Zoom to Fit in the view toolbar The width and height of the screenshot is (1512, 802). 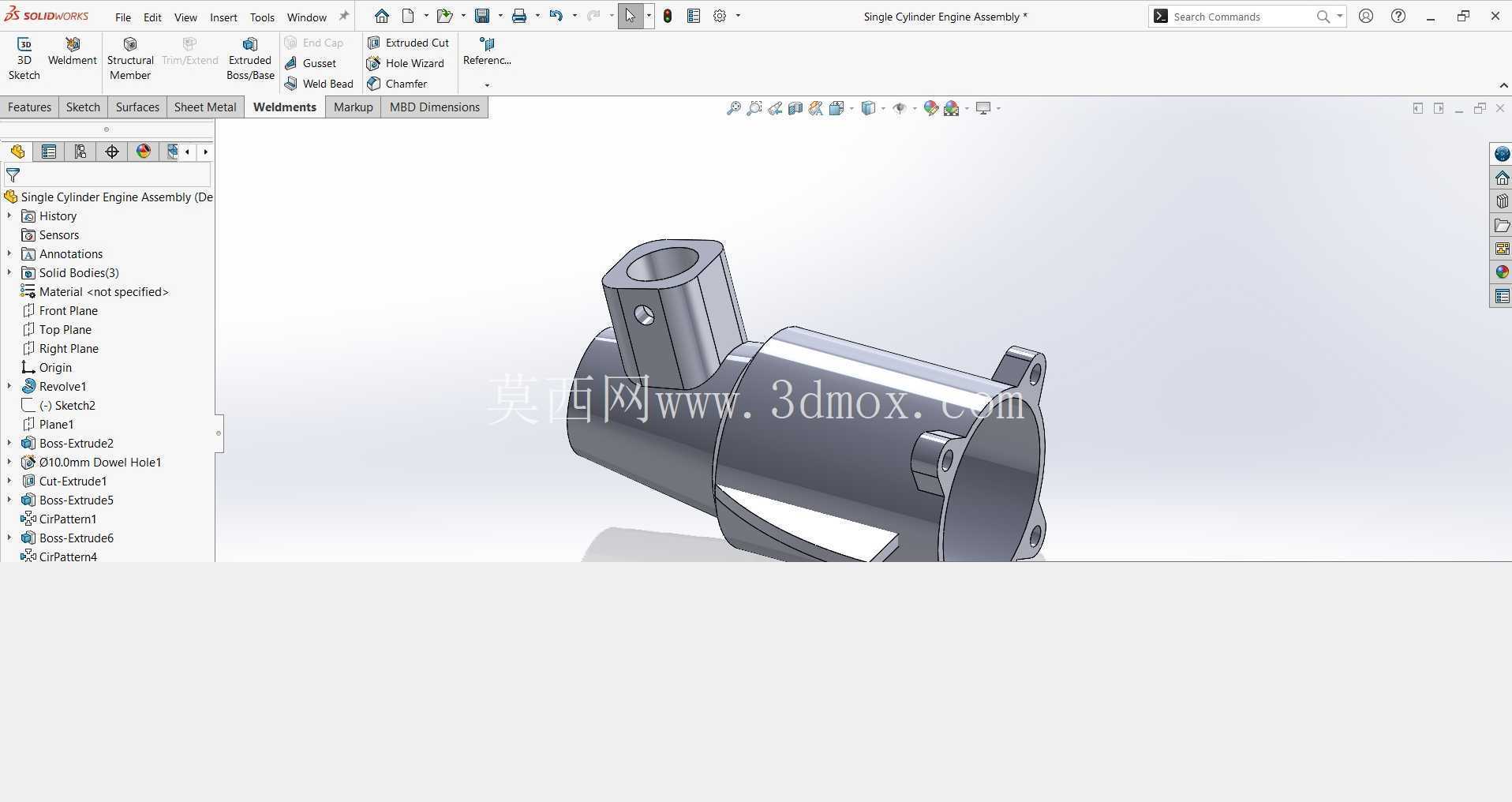click(734, 108)
